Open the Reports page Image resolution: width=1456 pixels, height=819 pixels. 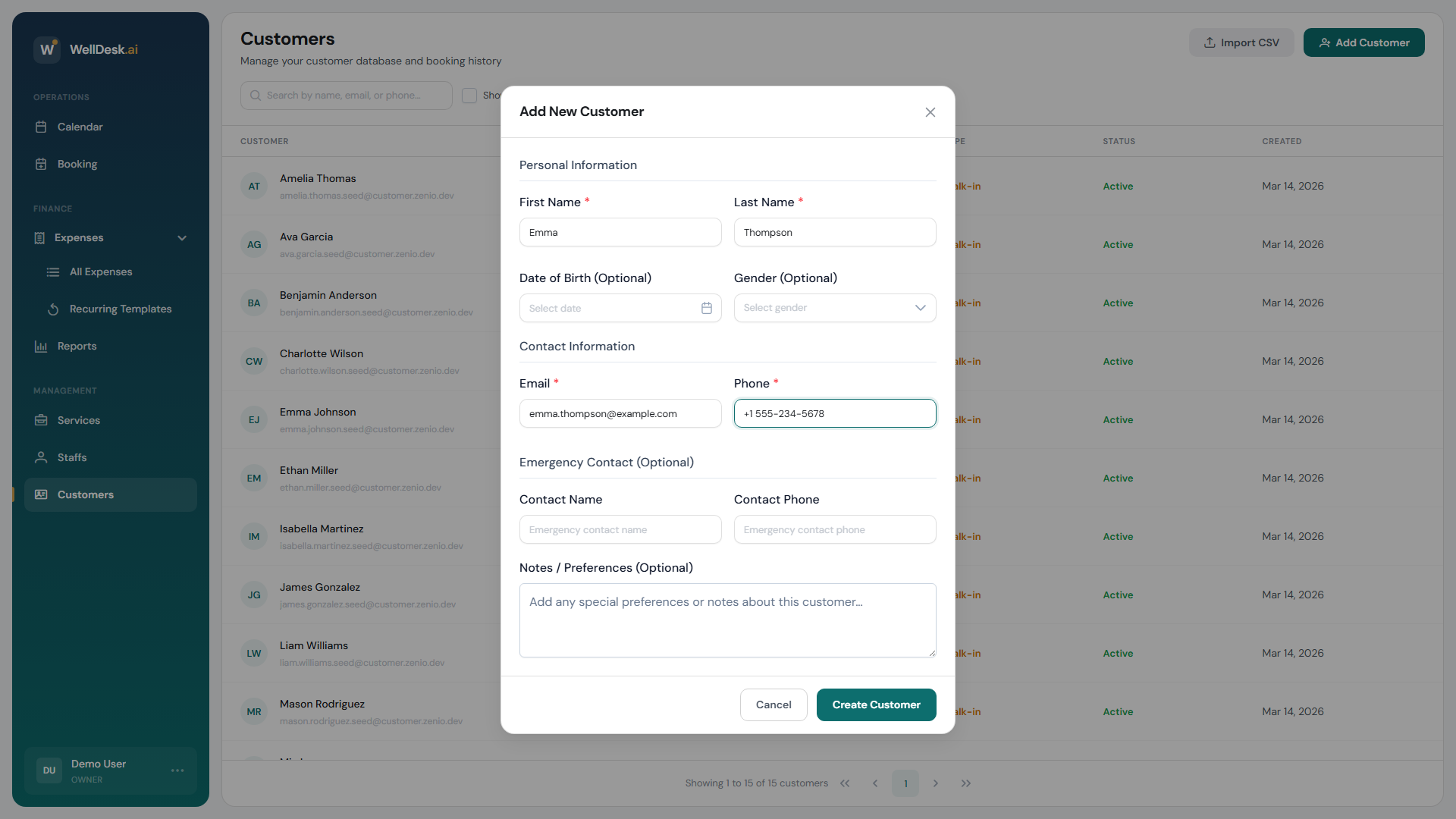111,346
